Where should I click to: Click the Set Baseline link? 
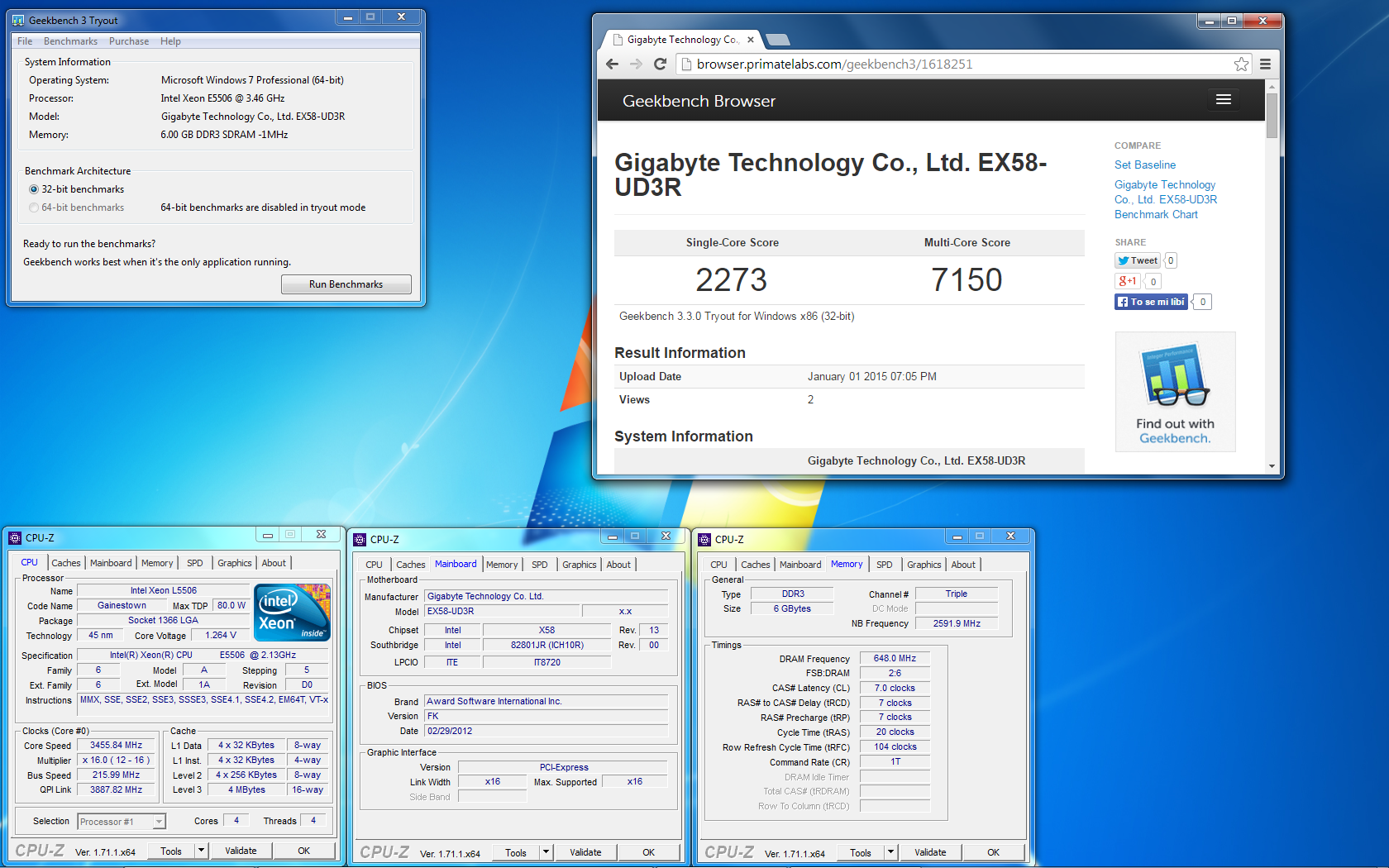tap(1145, 165)
